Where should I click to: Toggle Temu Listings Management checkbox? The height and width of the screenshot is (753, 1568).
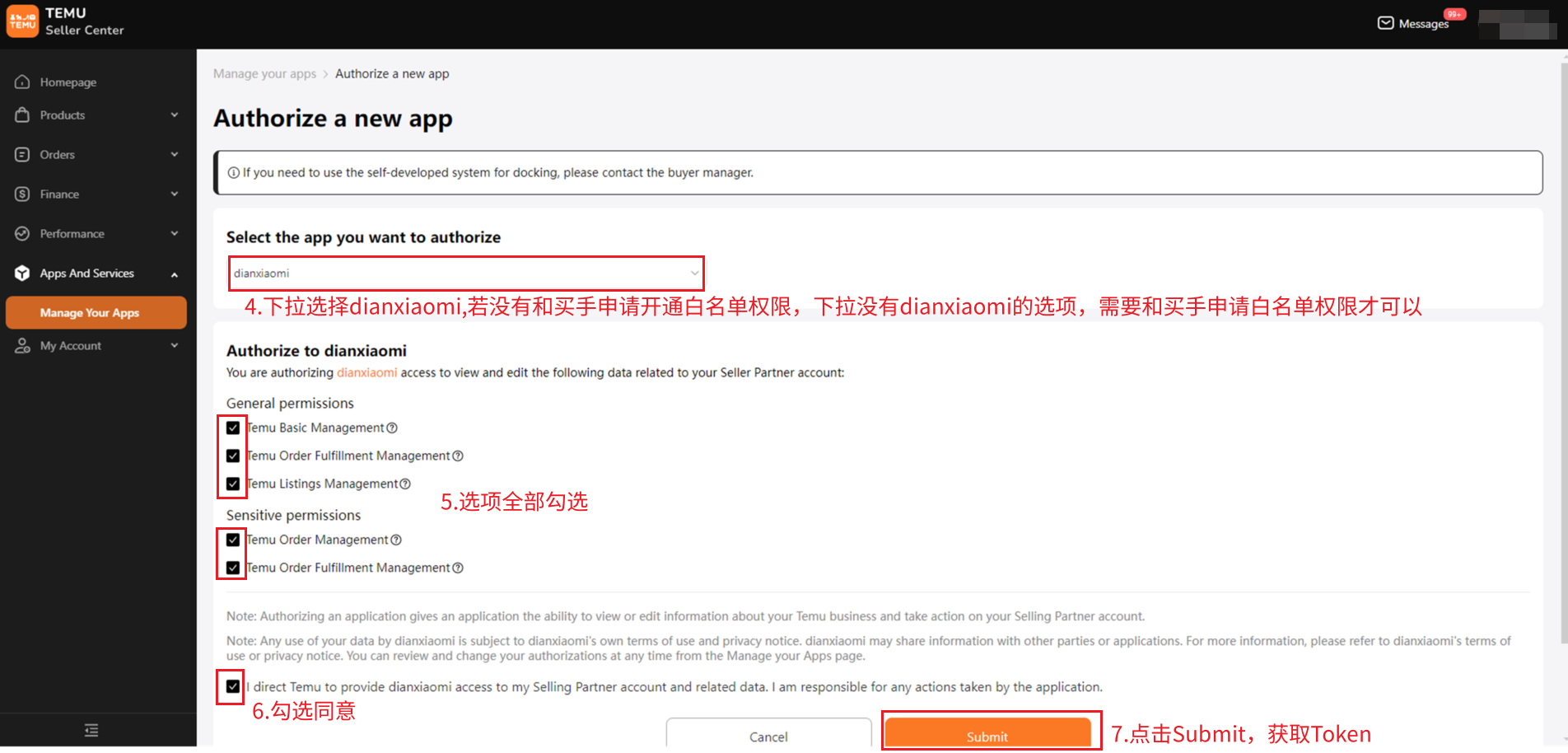point(233,484)
